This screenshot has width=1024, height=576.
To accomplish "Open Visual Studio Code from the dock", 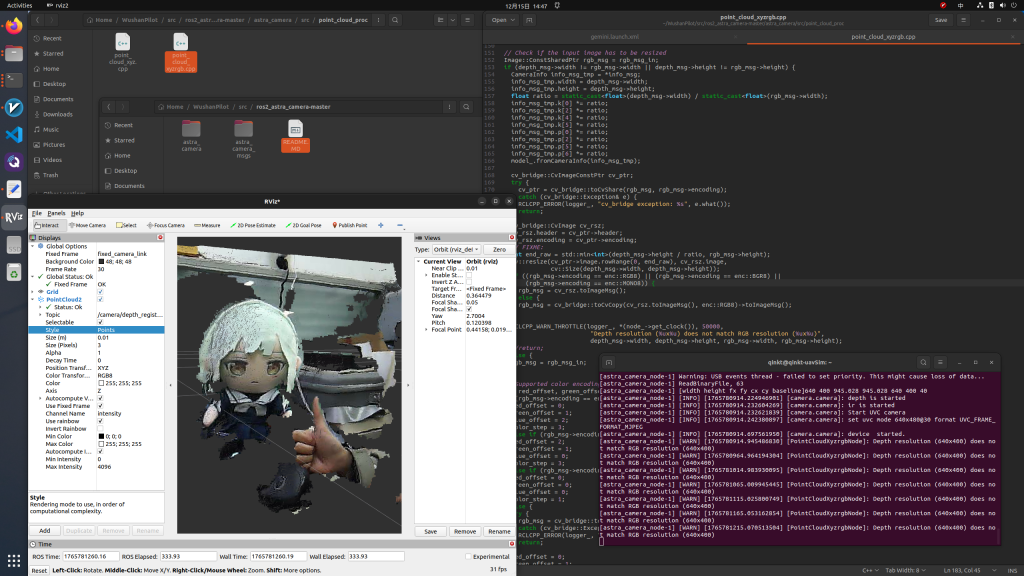I will pyautogui.click(x=14, y=134).
